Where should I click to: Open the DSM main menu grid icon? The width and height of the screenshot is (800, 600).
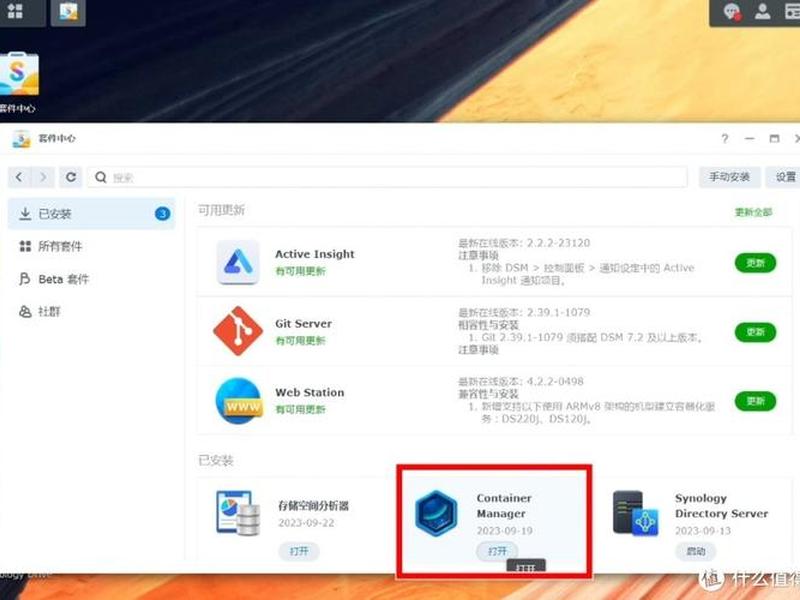15,11
